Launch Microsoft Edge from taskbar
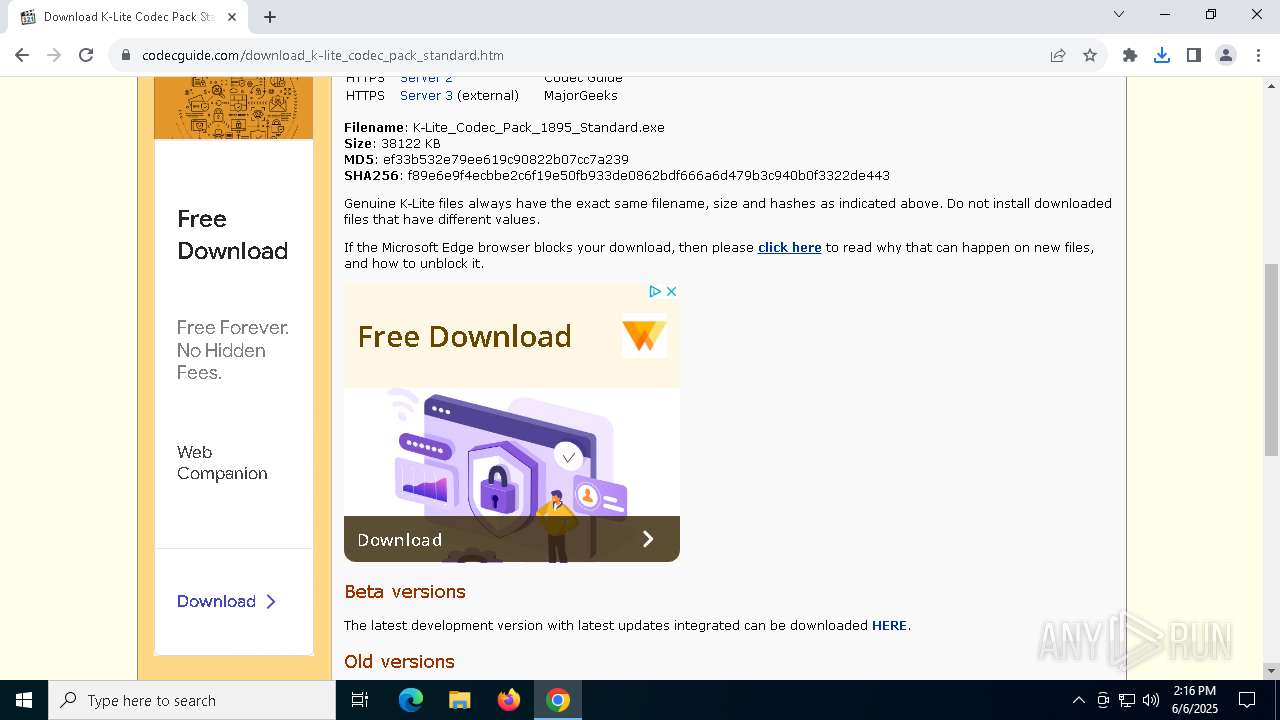The height and width of the screenshot is (720, 1280). [411, 700]
